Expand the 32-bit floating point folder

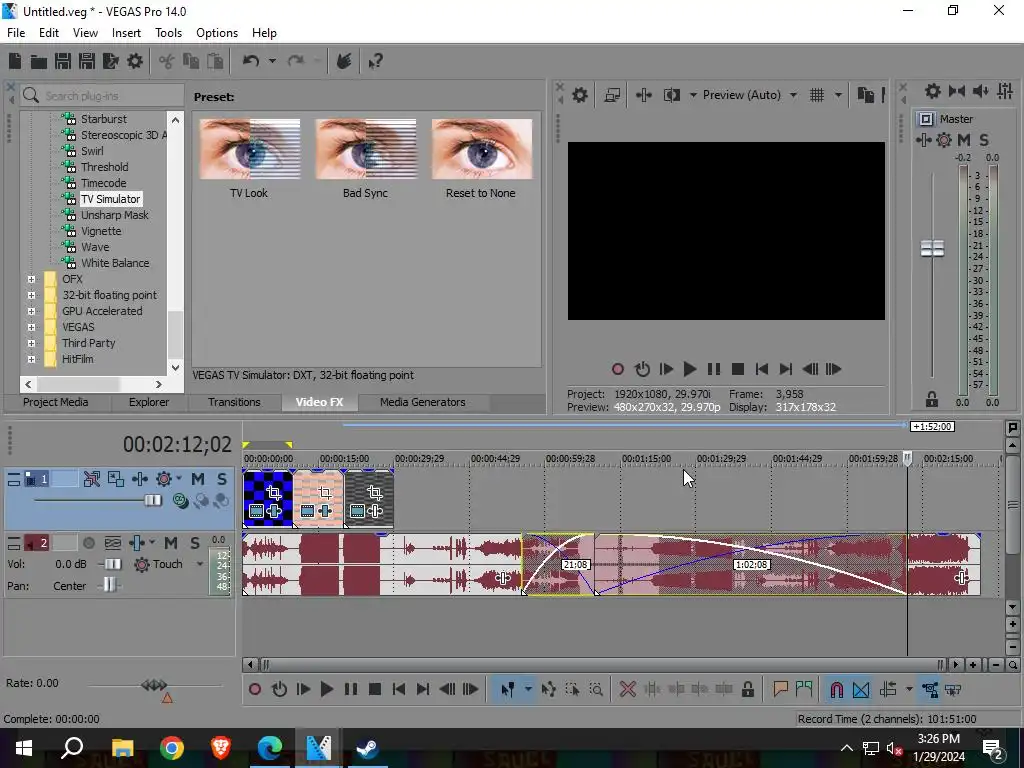coord(31,295)
